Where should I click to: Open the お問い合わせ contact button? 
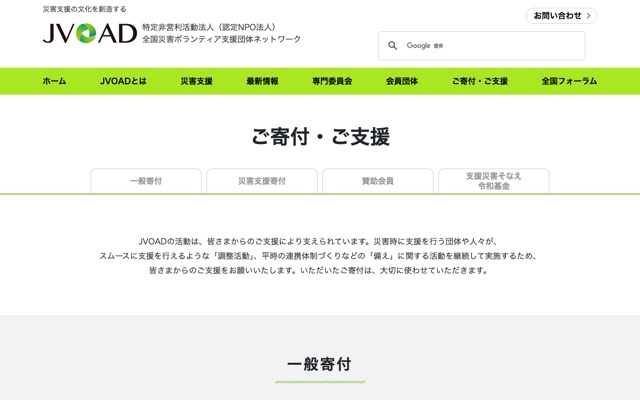561,16
